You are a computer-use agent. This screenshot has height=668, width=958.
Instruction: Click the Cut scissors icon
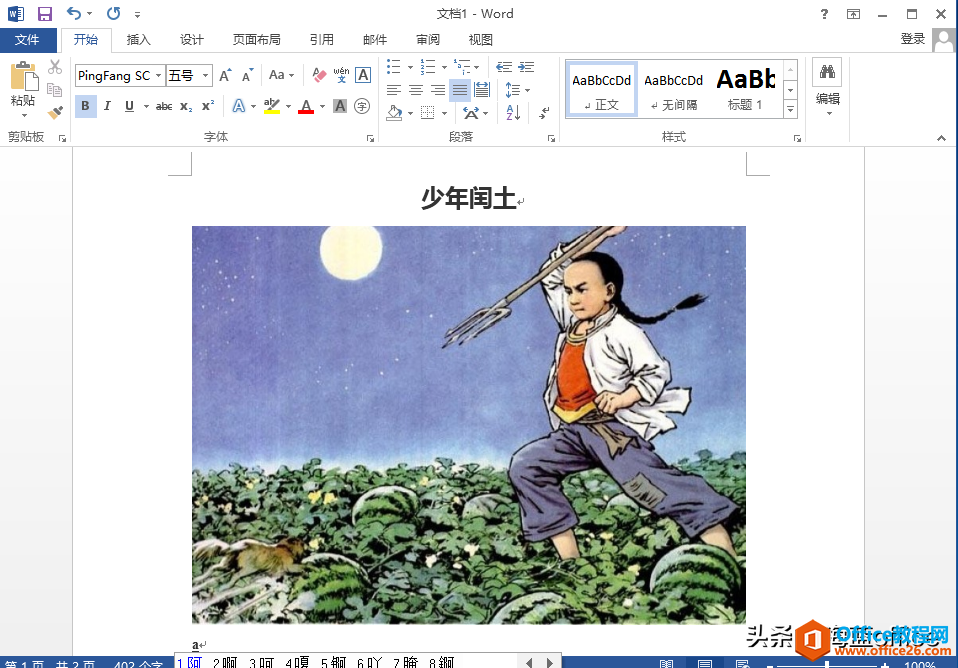tap(55, 67)
